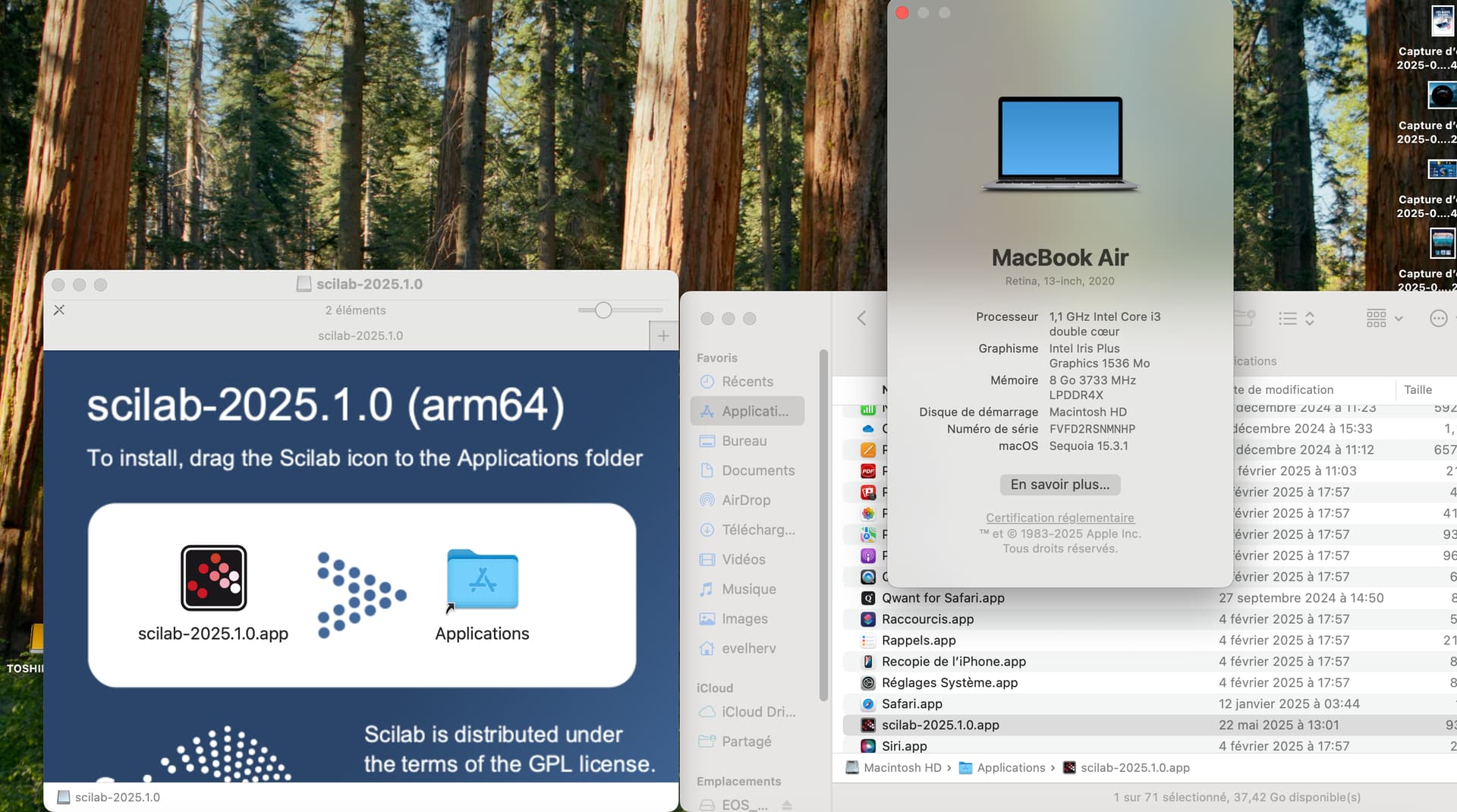Go back with the Finder back arrow
This screenshot has width=1457, height=812.
click(861, 318)
